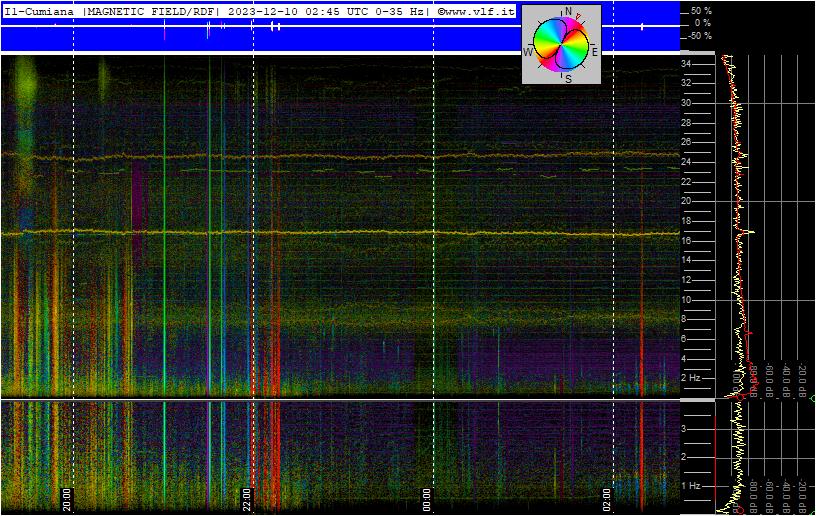Screen dimensions: 816x516
Task: Click the 22:00 time marker
Action: (x=246, y=499)
